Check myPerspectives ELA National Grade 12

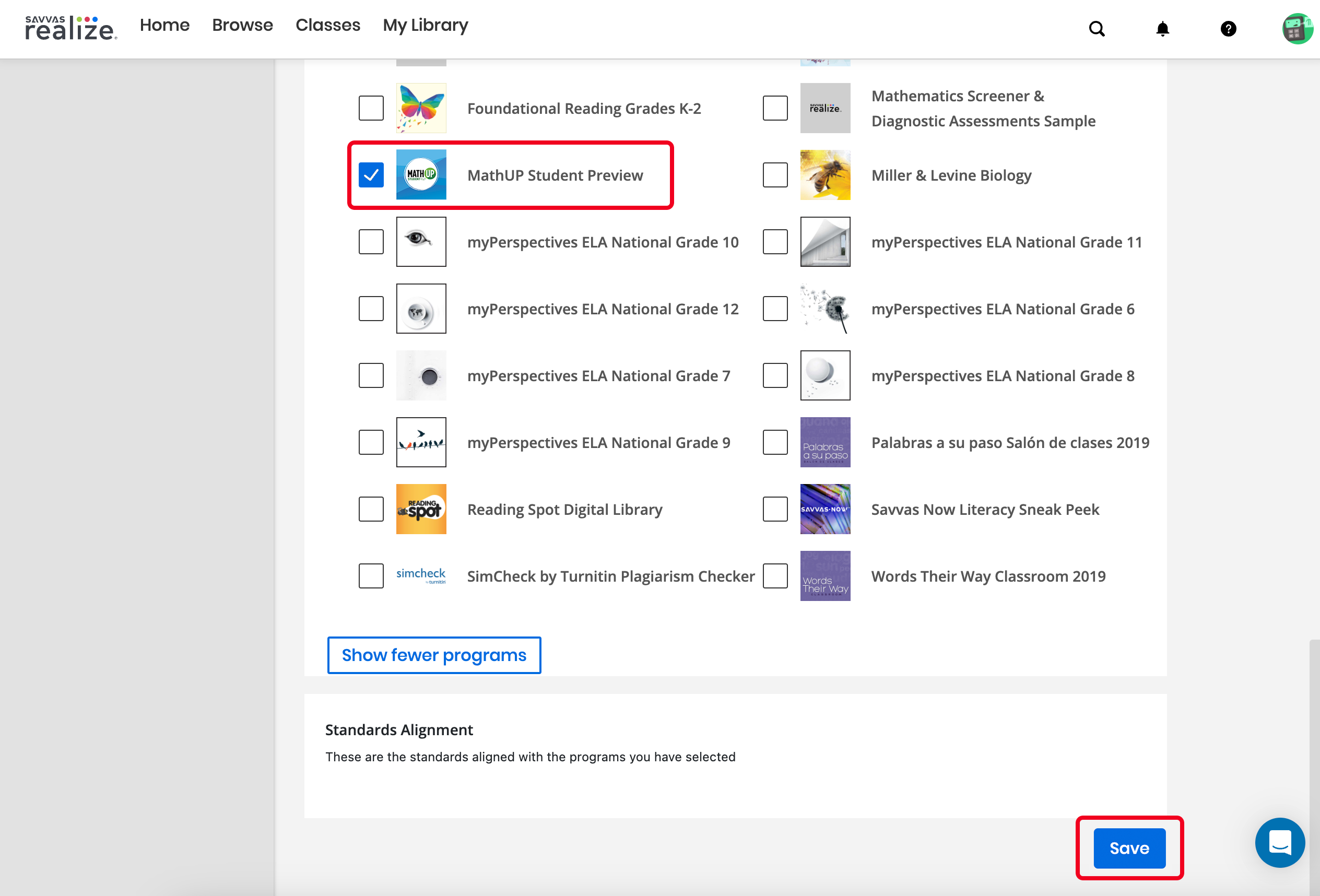[371, 309]
